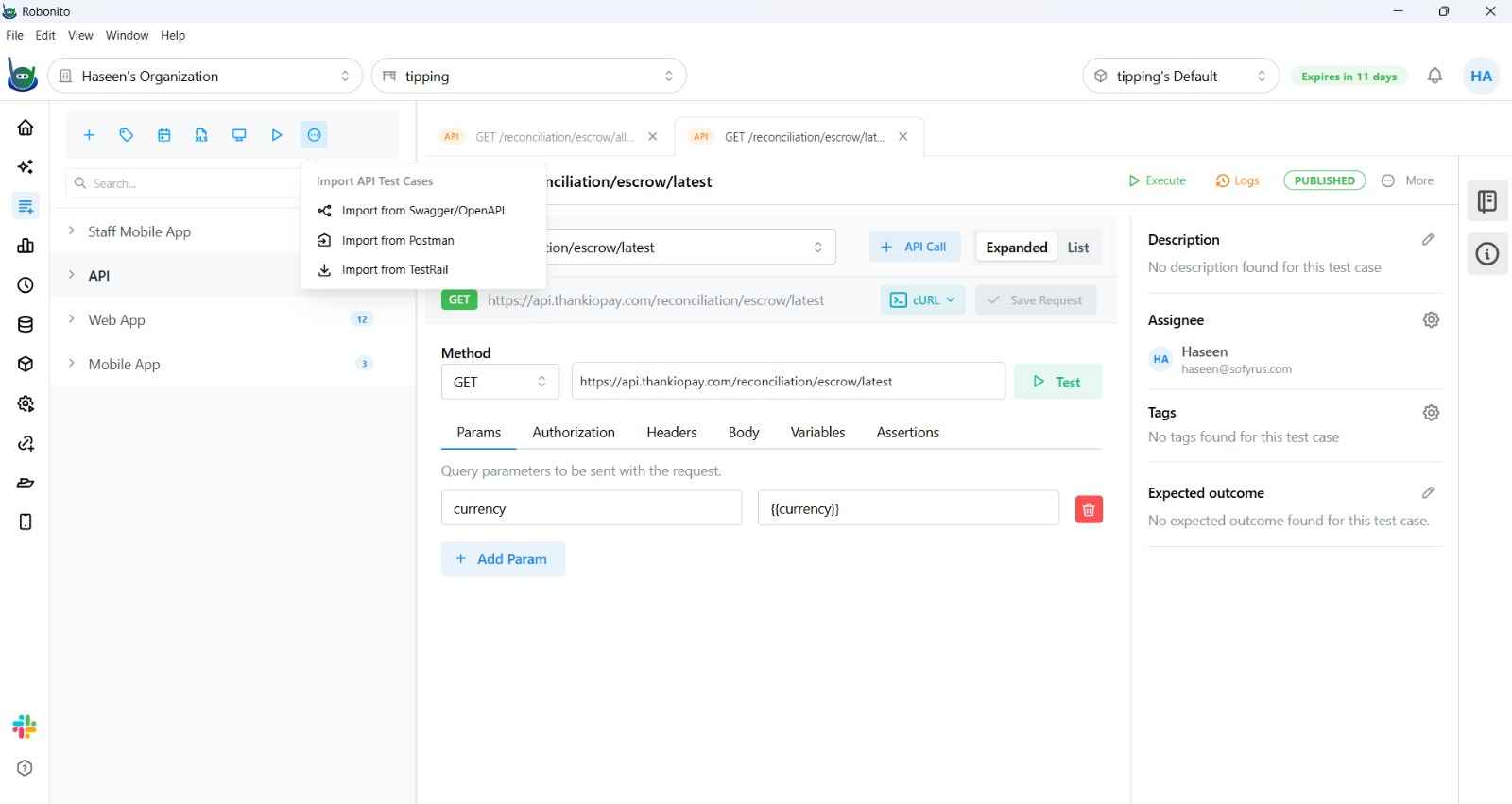The width and height of the screenshot is (1512, 804).
Task: Open Assignee settings gear
Action: tap(1431, 320)
